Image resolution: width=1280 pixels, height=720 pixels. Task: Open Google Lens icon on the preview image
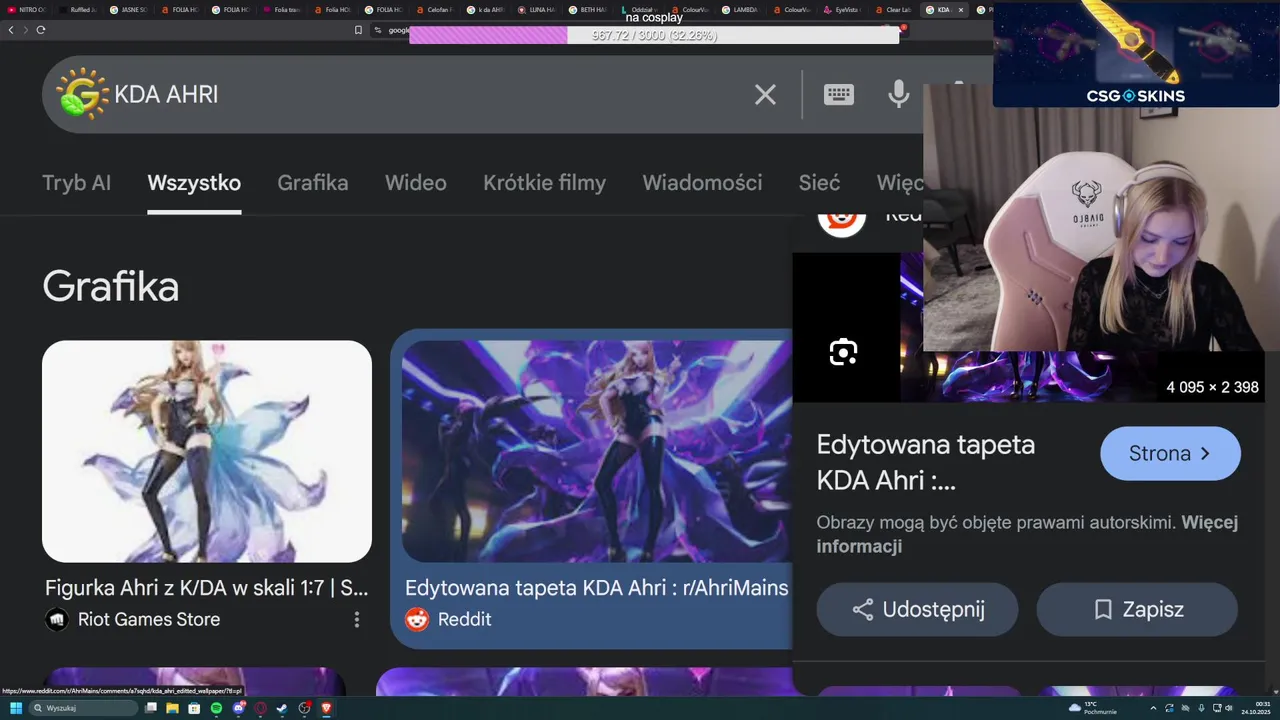tap(843, 352)
